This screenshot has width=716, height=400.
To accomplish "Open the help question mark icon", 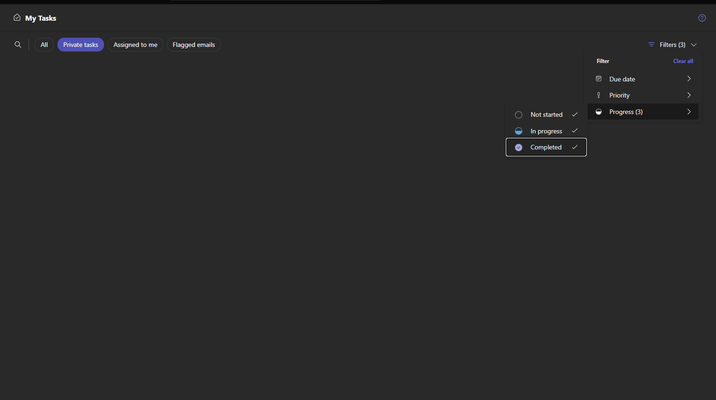I will [x=702, y=18].
